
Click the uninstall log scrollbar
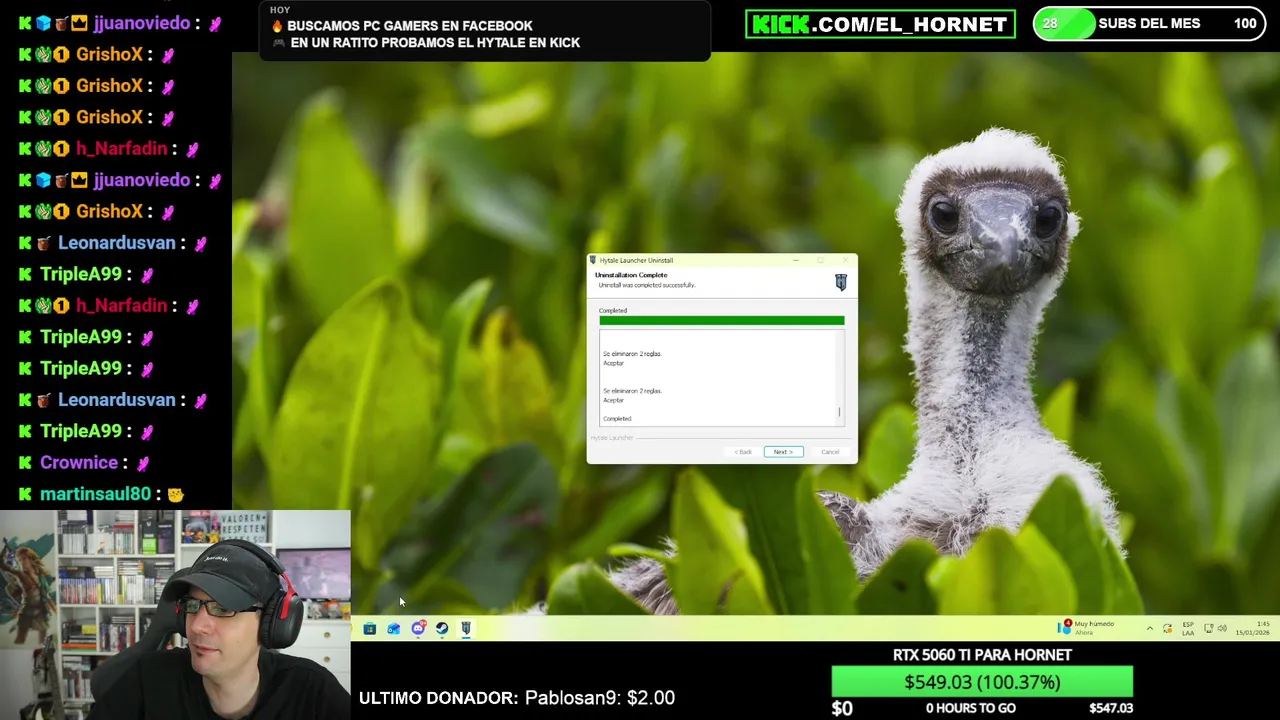tap(839, 378)
